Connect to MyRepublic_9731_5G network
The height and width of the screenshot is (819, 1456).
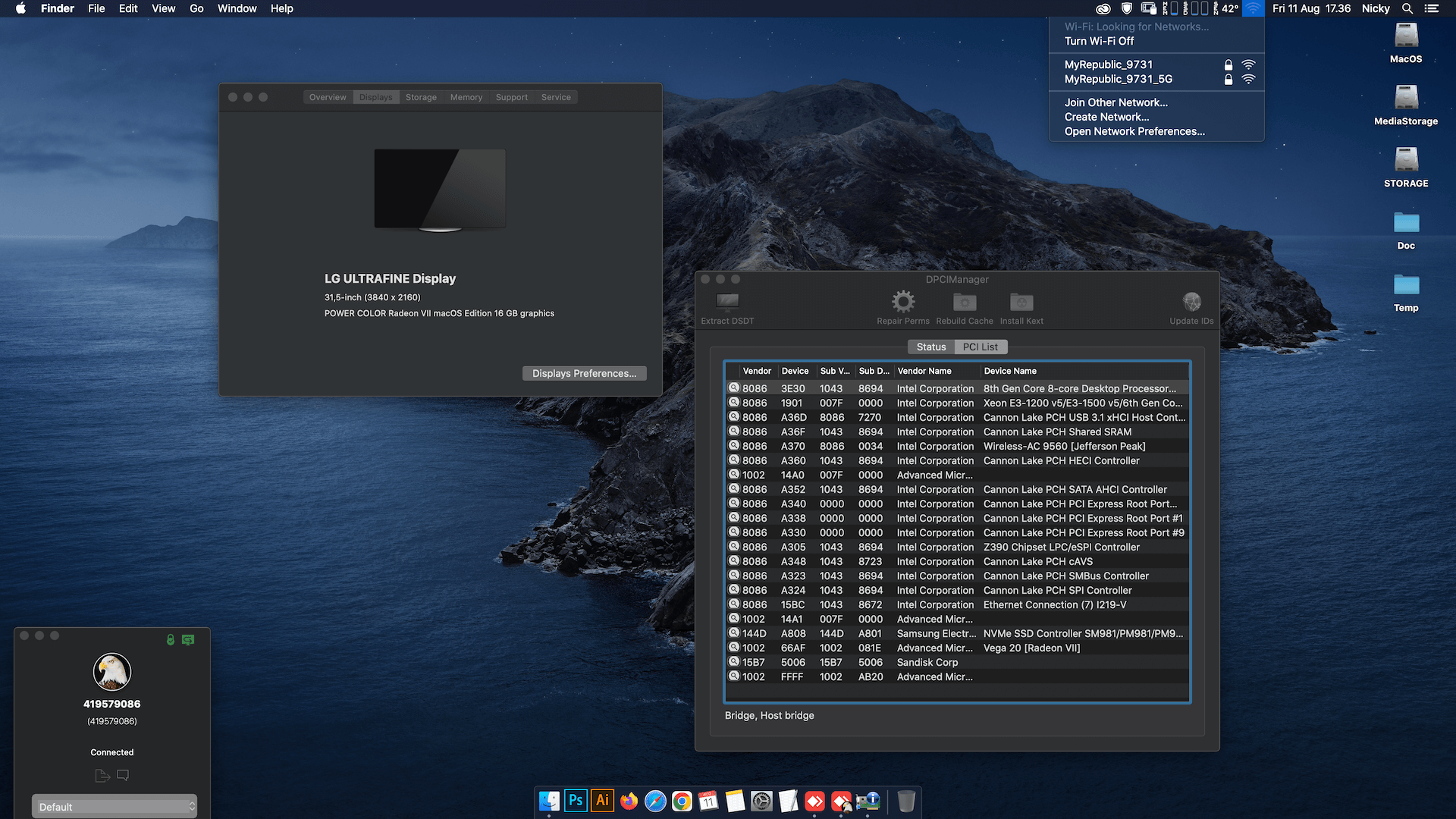click(1156, 79)
